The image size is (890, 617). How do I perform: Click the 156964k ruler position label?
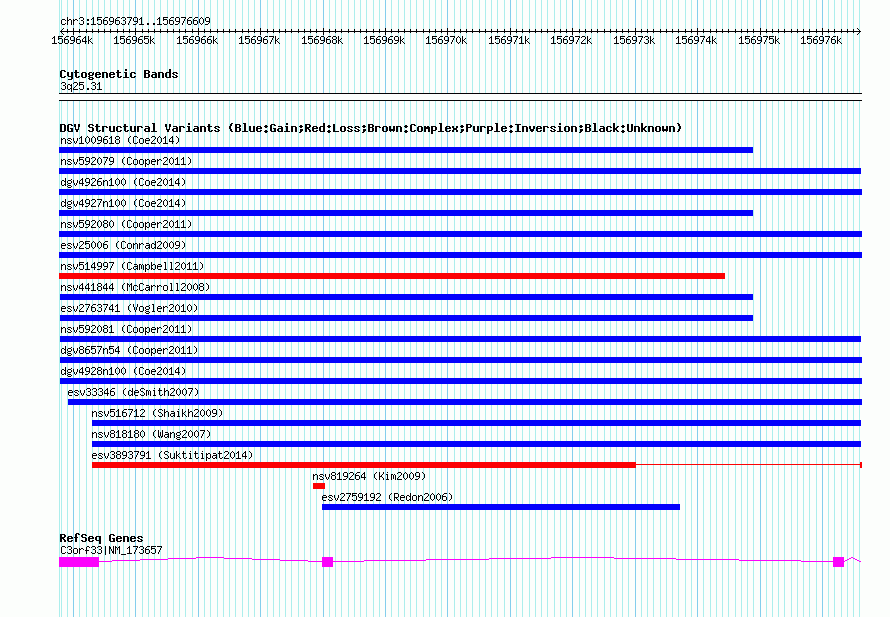point(72,41)
